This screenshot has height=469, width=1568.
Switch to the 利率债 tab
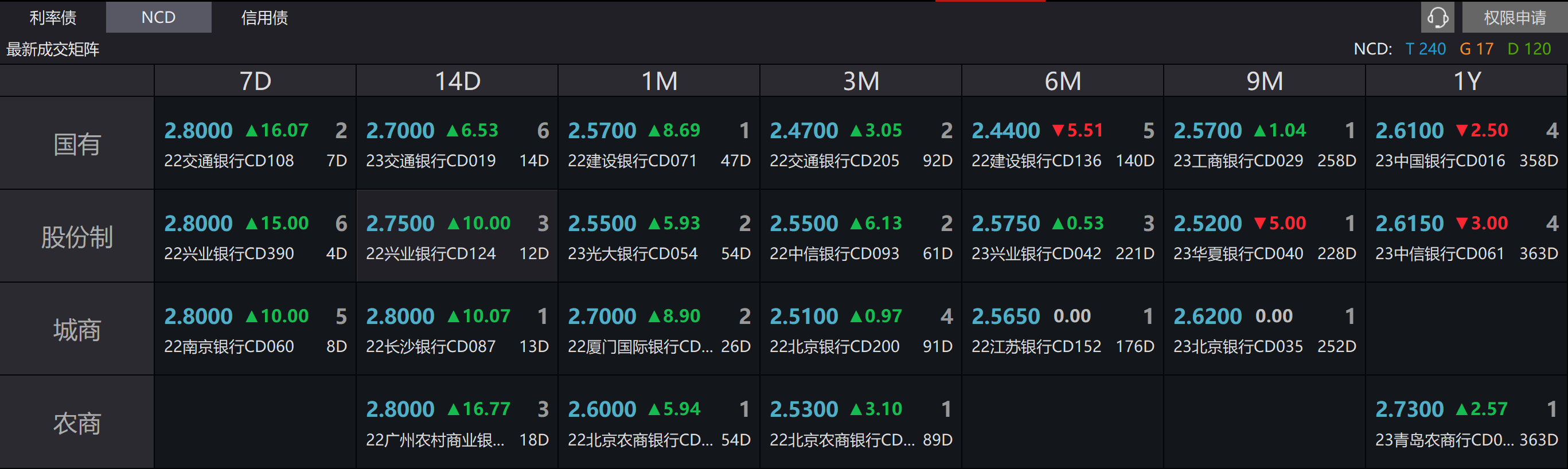53,18
